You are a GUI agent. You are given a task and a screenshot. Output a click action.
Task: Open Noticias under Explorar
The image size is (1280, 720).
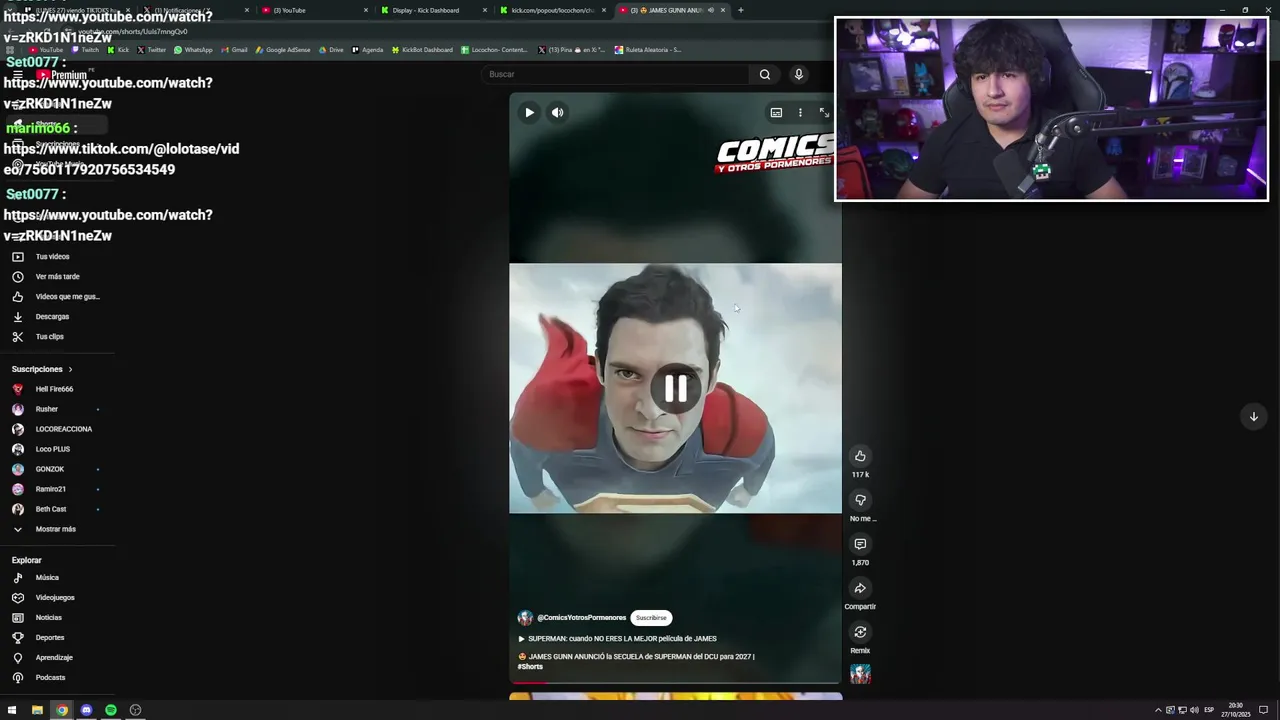click(x=49, y=618)
